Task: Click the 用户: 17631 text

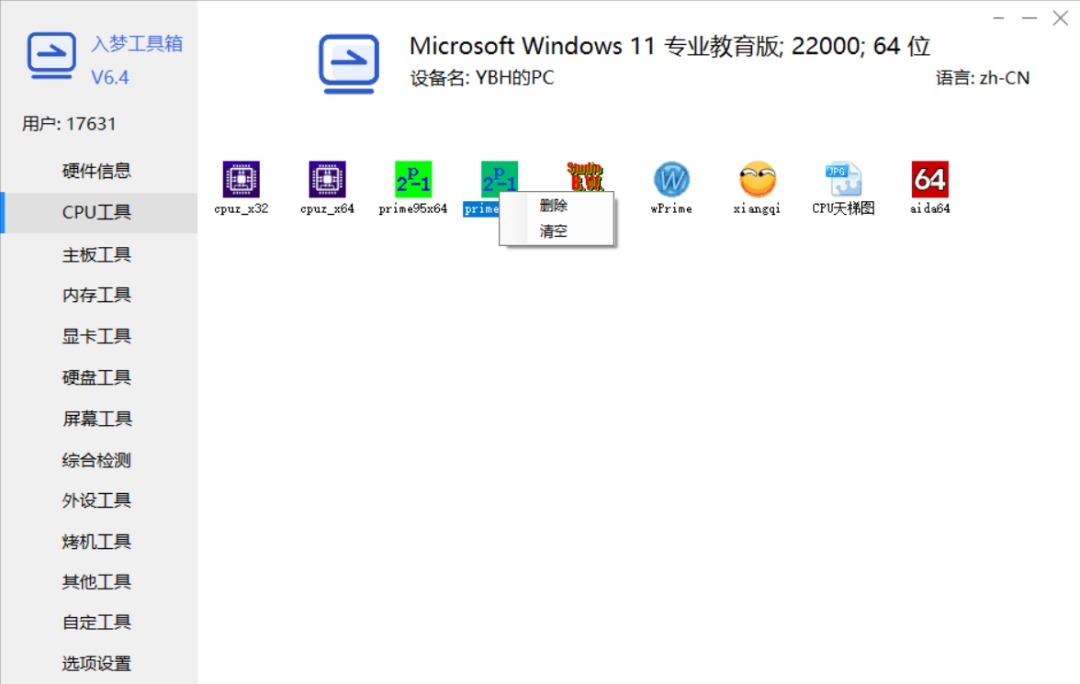Action: 69,124
